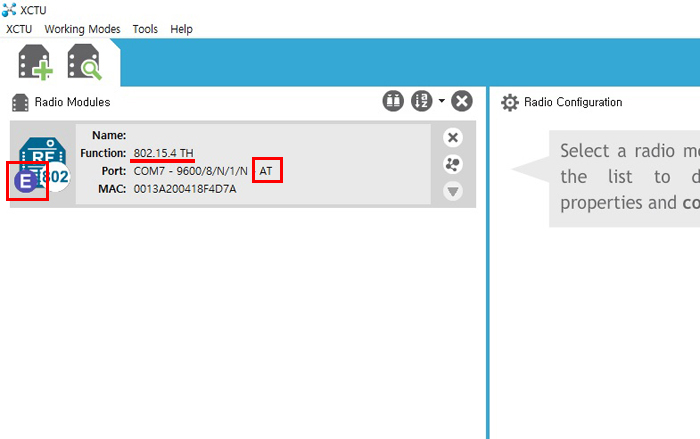Click the Radio Configuration panel title
Viewport: 700px width, 439px height.
click(573, 102)
